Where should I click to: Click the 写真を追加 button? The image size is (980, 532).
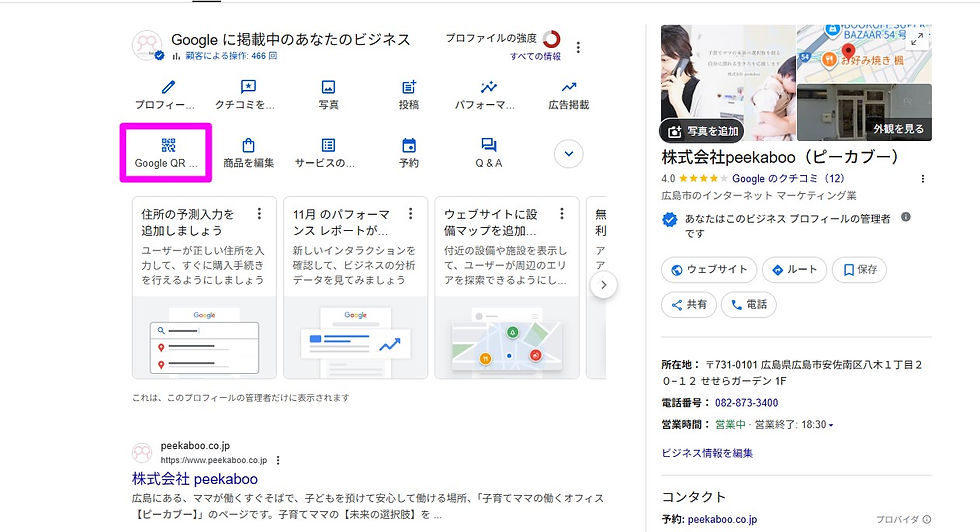click(x=702, y=131)
